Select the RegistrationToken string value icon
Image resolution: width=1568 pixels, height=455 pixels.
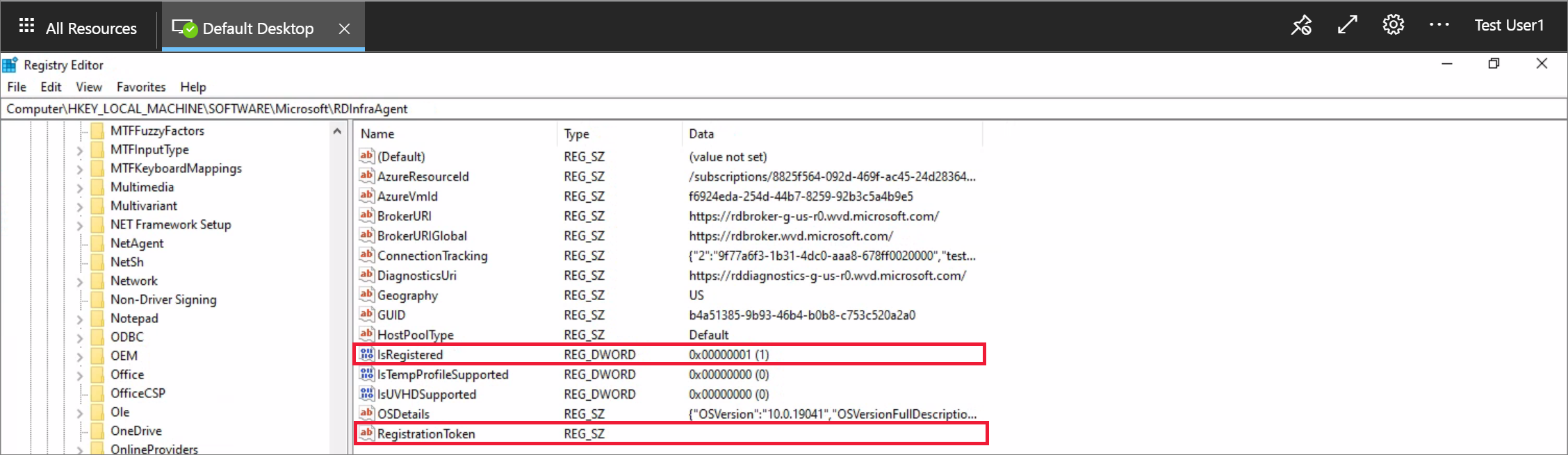tap(366, 433)
